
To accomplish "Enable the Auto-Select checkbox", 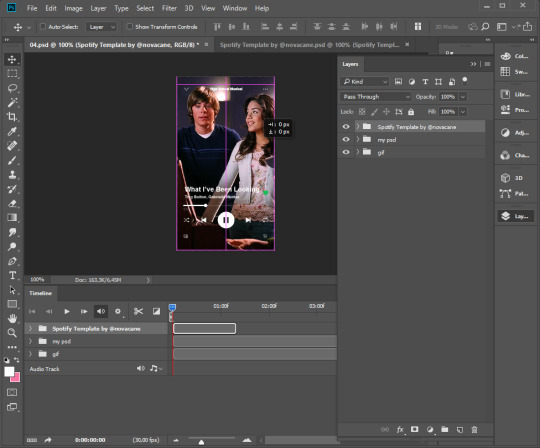I will click(43, 27).
